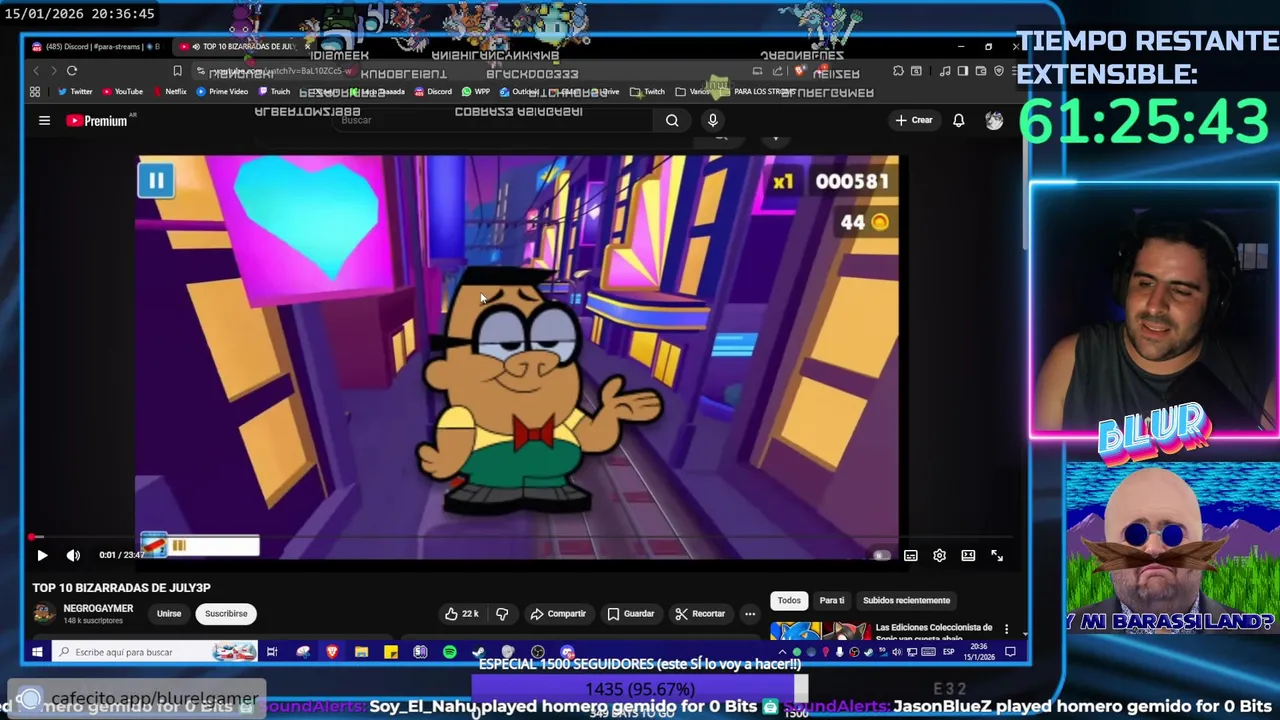The image size is (1280, 720).
Task: Click the Windows taskbar search box
Action: coord(155,652)
